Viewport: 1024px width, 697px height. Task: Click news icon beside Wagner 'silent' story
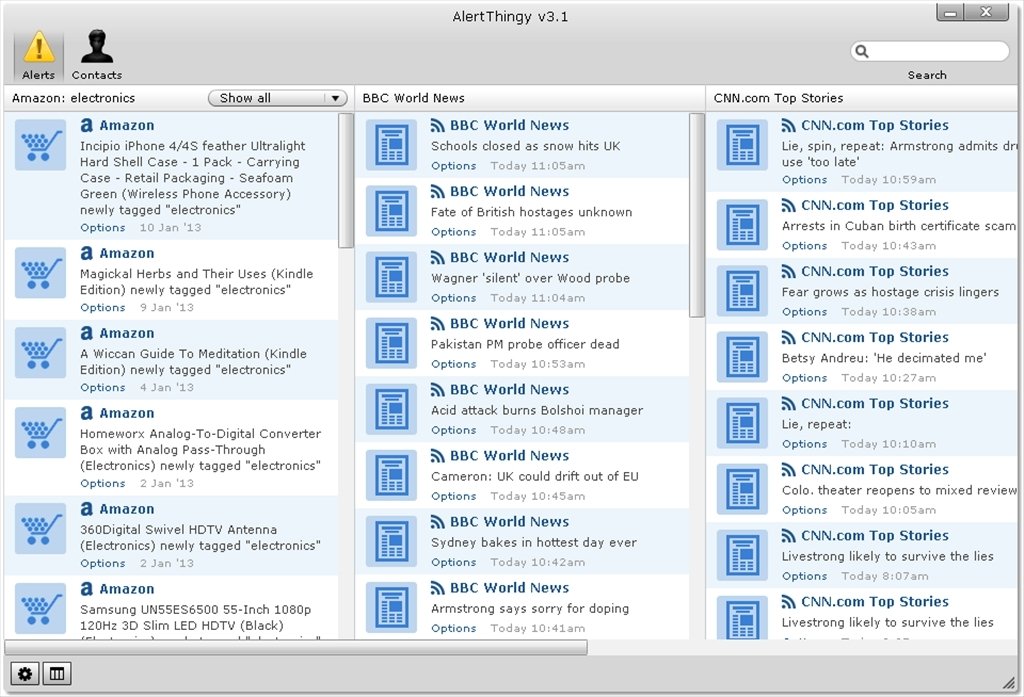pyautogui.click(x=391, y=276)
